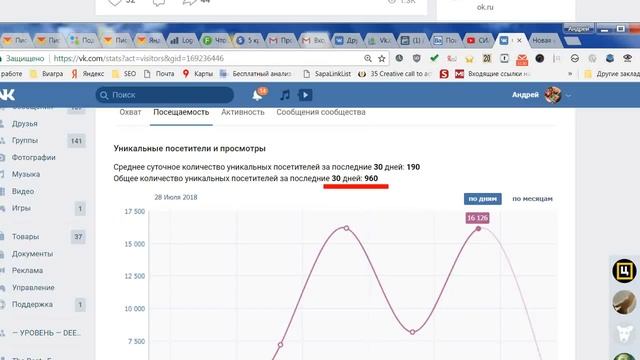Click the first peak data point on the chart
The image size is (640, 360).
[x=346, y=228]
